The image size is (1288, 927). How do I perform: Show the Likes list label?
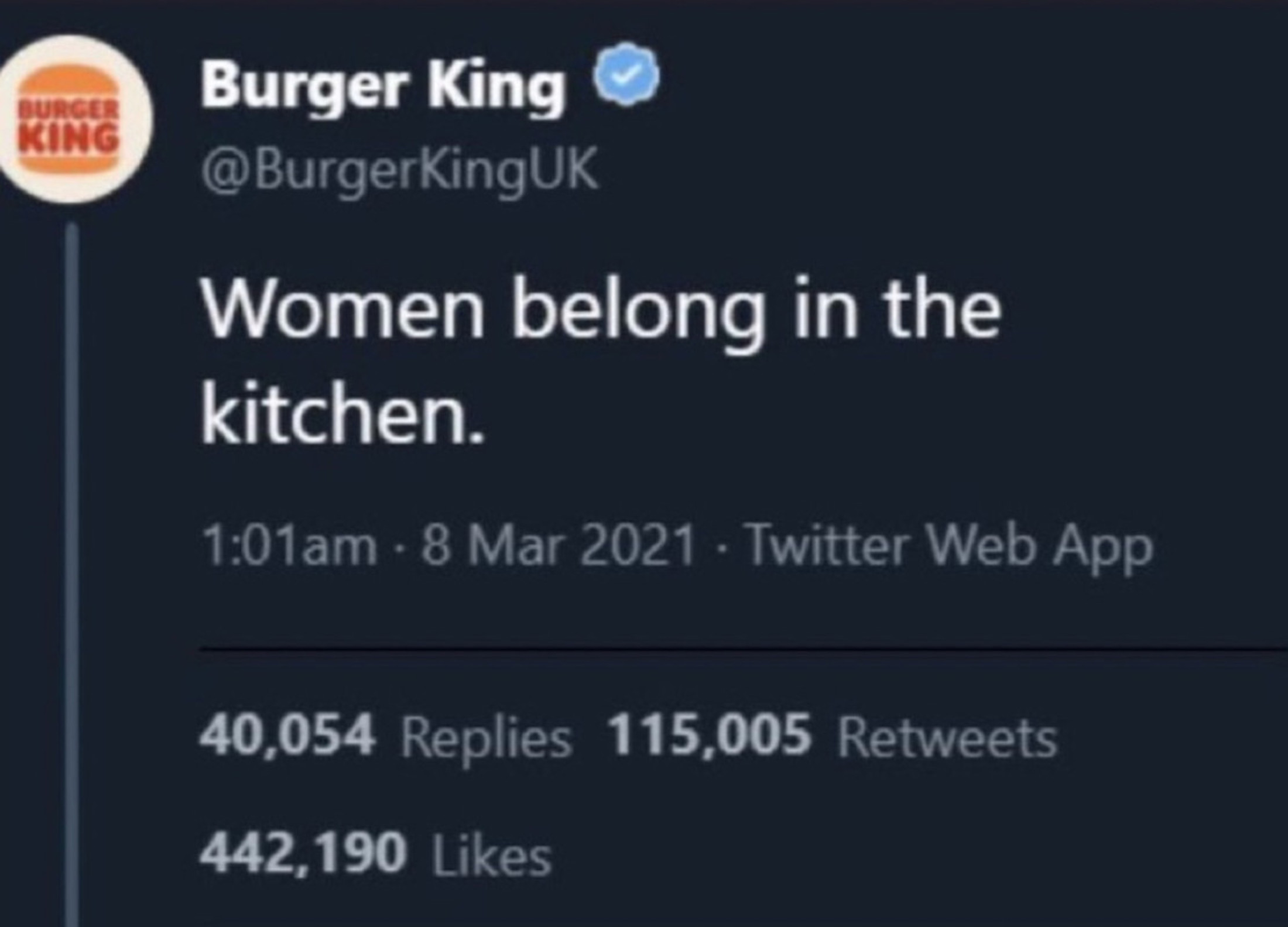pos(492,854)
